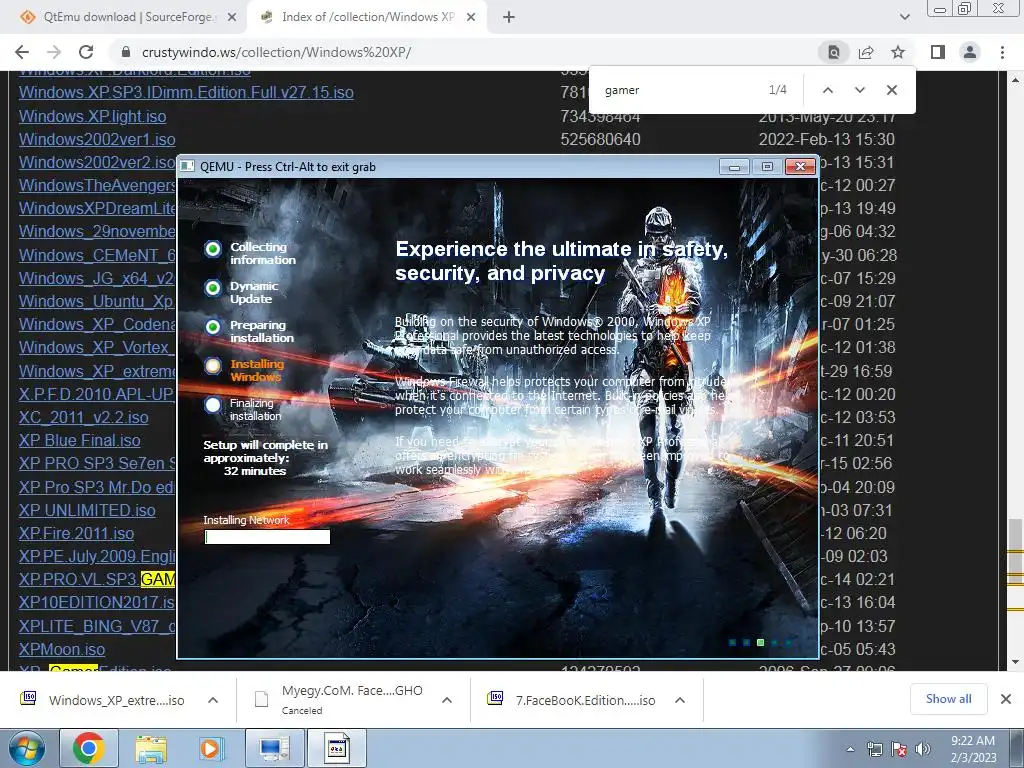
Task: Open the search-in-page magnifier icon in address bar
Action: tap(834, 52)
